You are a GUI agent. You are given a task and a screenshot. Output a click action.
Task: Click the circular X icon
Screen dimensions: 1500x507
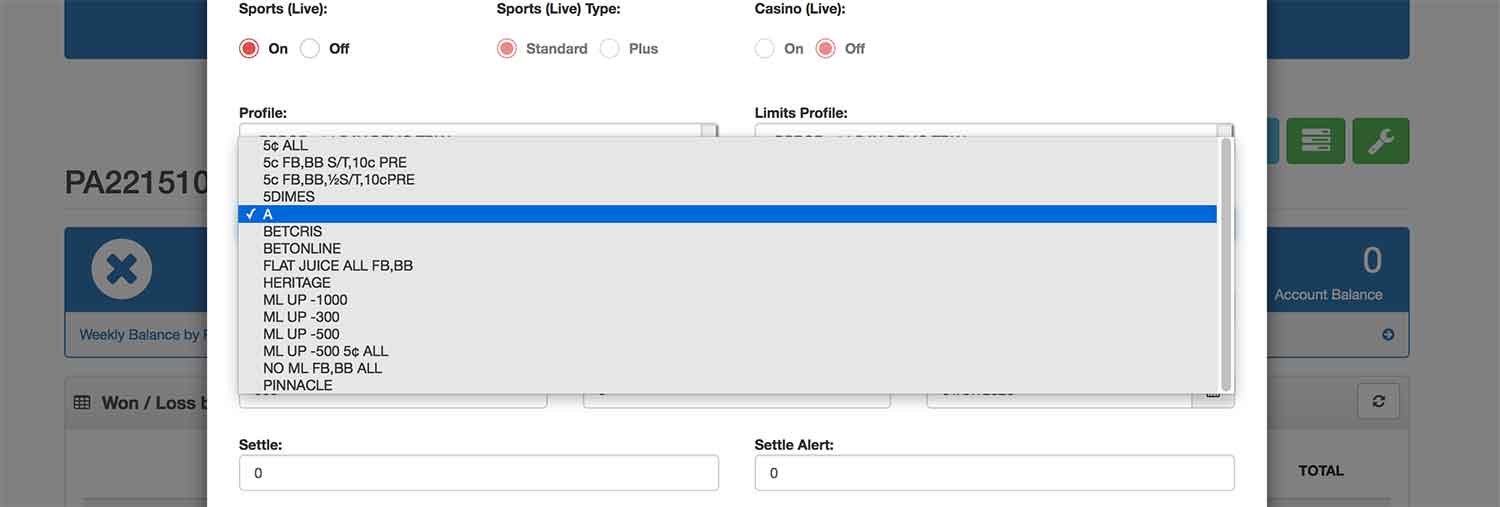122,270
